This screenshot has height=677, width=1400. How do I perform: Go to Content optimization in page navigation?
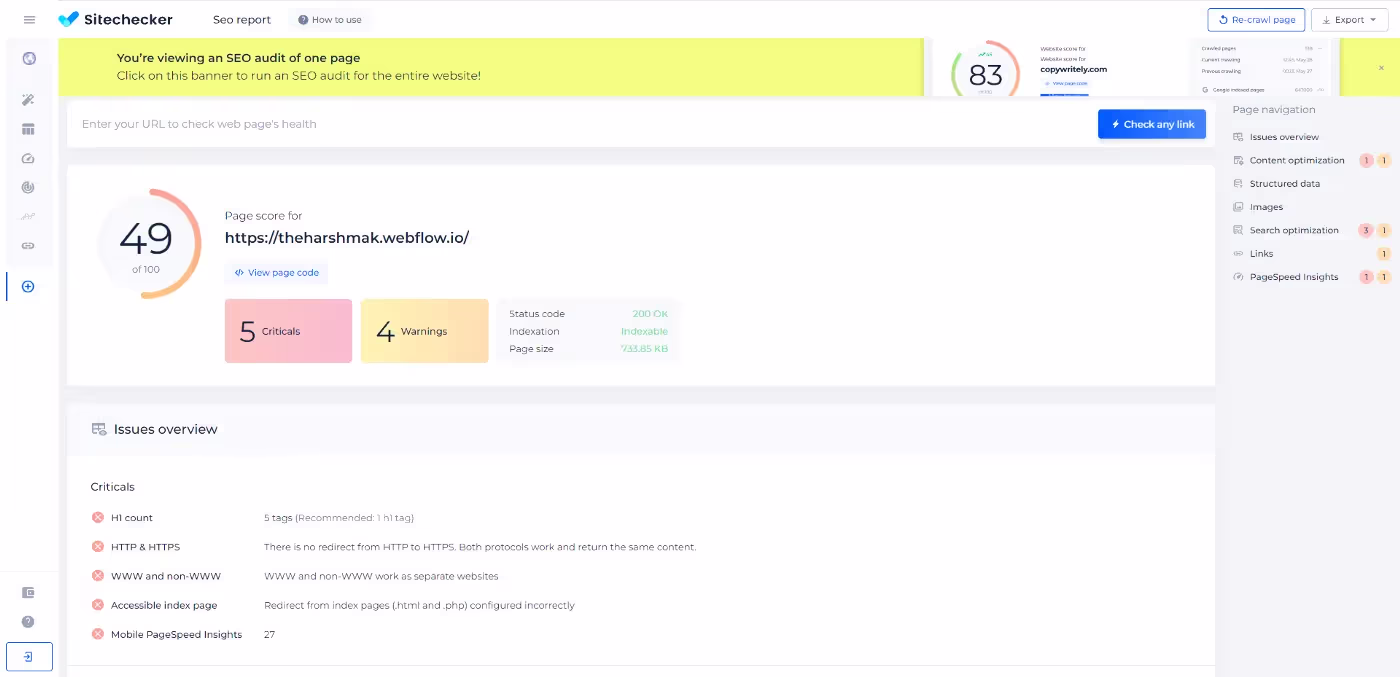pyautogui.click(x=1297, y=160)
